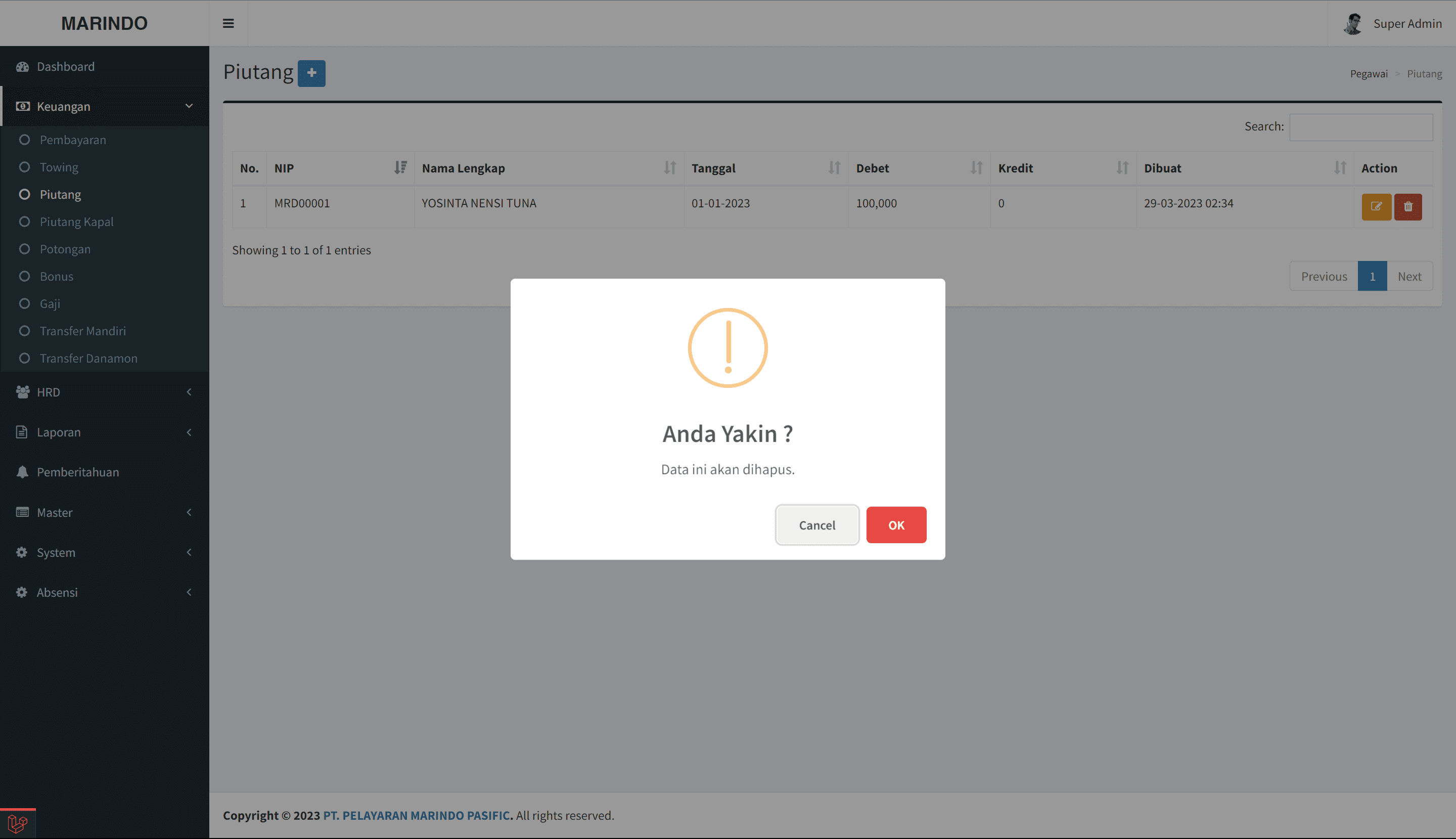Click the orange edit icon in the Action column
Viewport: 1456px width, 839px height.
coord(1376,207)
